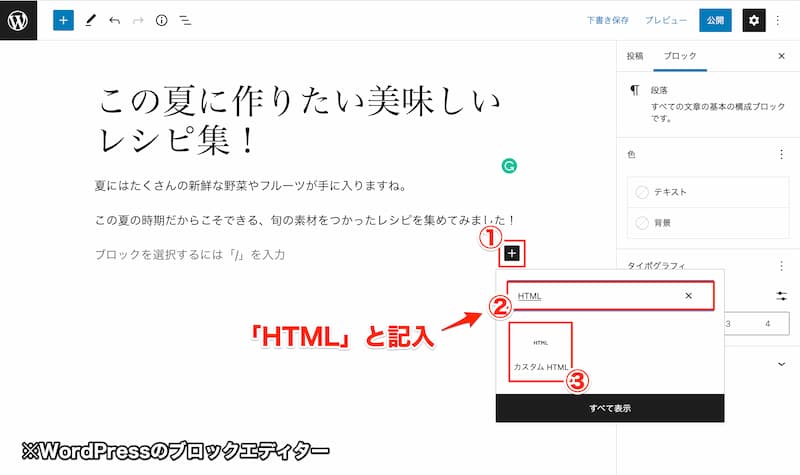Switch to the 投稿 tab
Viewport: 800px width, 475px height.
(x=635, y=56)
